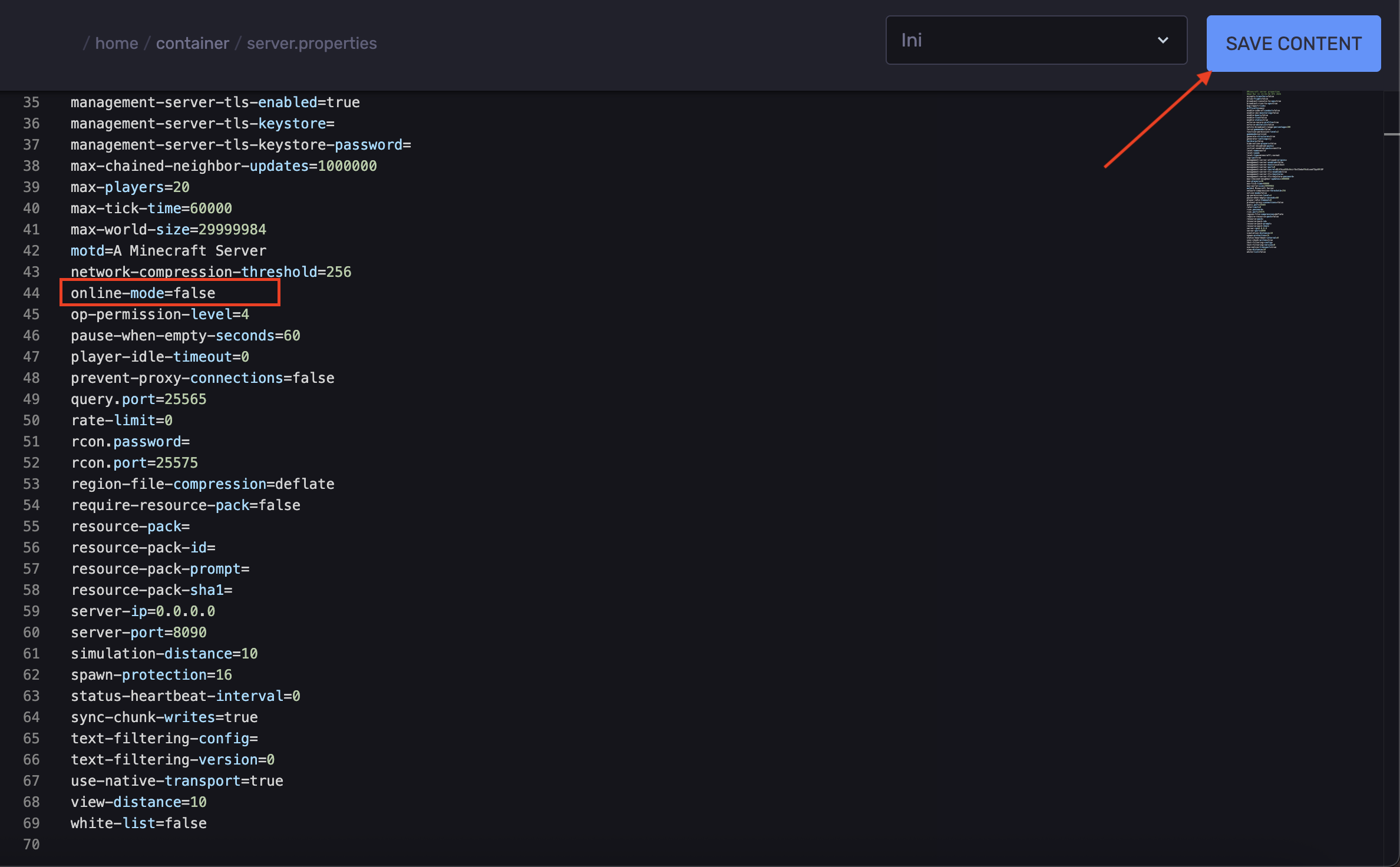Click the vertical scrollbar track

(1391, 471)
